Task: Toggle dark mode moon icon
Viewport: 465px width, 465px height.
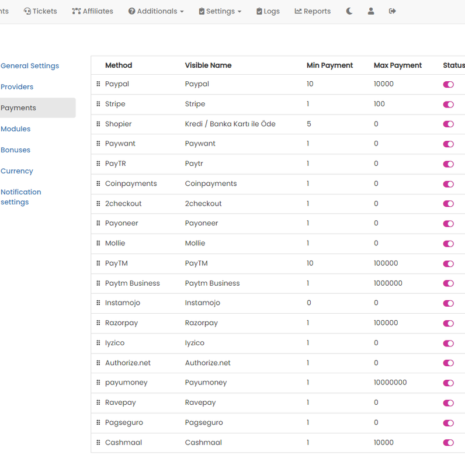Action: tap(349, 11)
